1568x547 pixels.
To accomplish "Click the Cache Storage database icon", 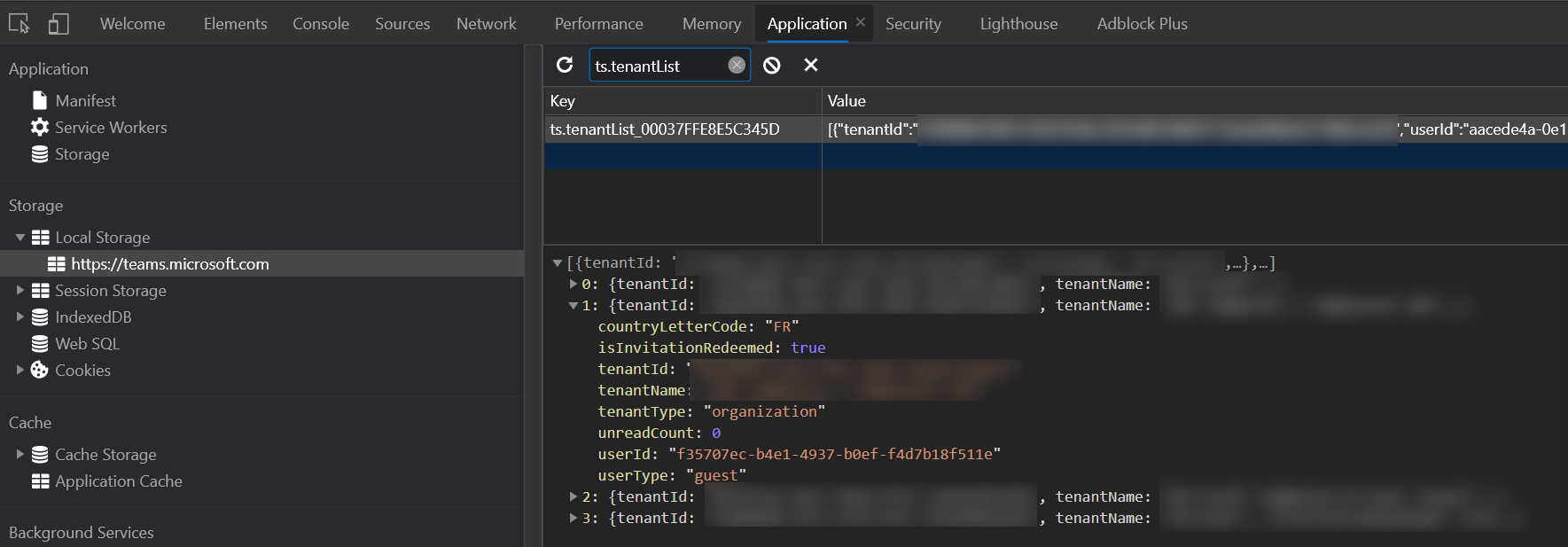I will pyautogui.click(x=40, y=454).
